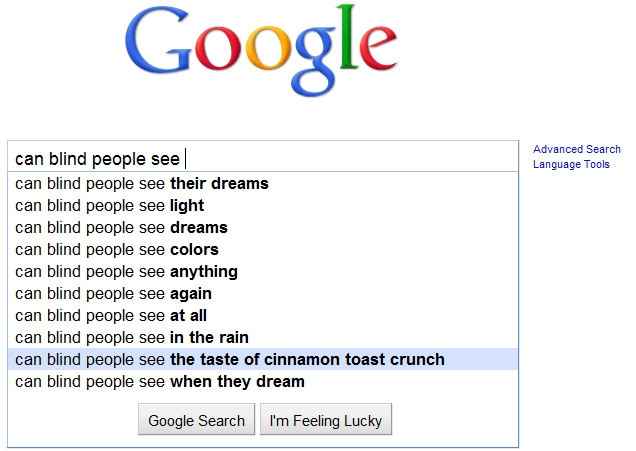Choose the 'see in the rain' suggestion
The height and width of the screenshot is (451, 636).
(263, 337)
